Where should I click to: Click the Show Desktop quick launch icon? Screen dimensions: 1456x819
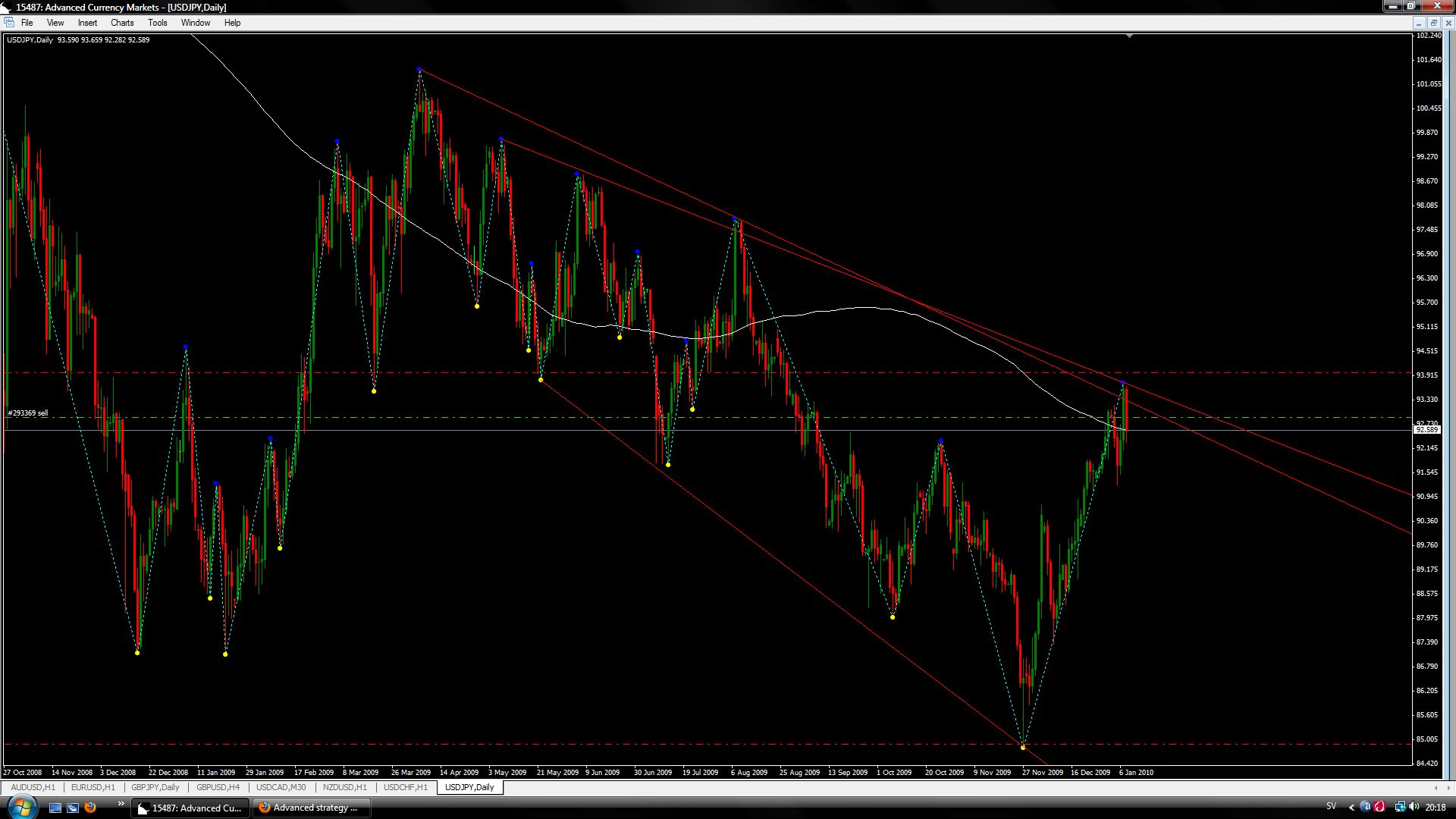click(55, 808)
